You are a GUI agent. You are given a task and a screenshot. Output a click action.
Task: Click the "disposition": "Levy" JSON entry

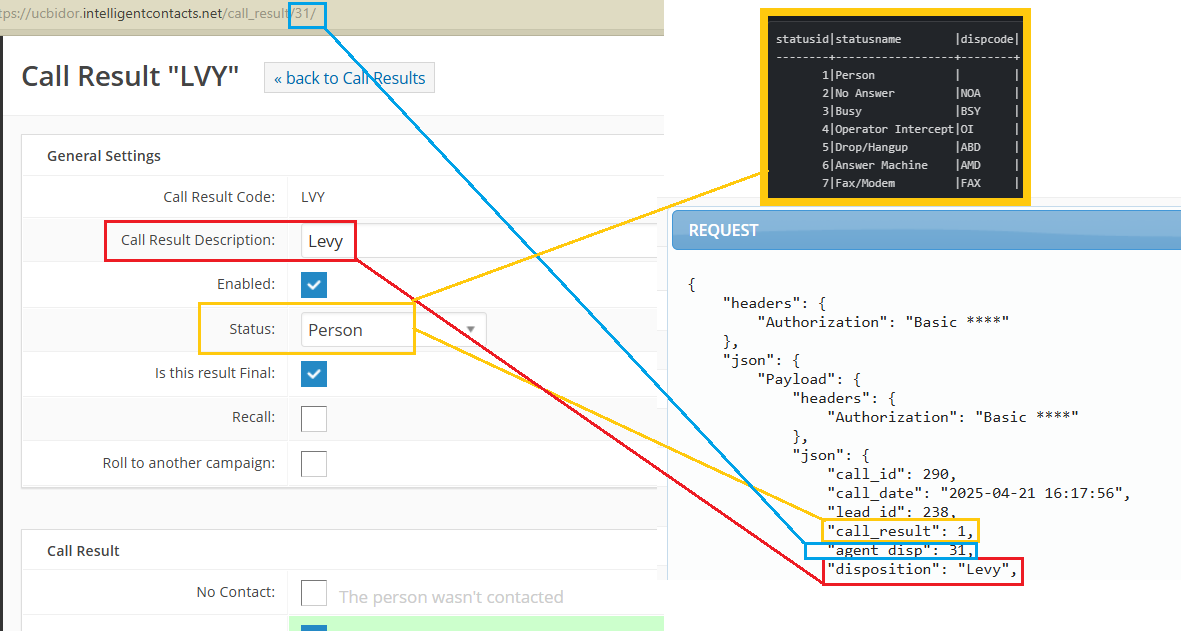click(922, 571)
